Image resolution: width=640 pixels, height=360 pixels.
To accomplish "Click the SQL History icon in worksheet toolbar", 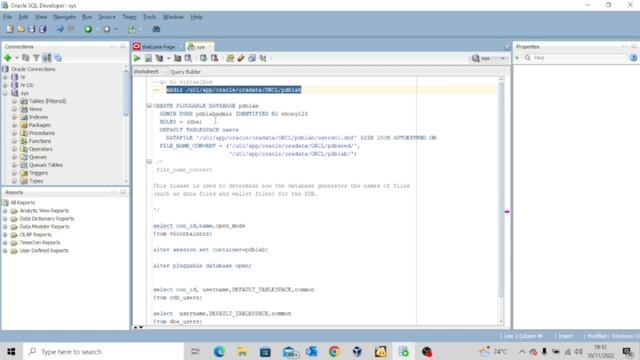I will (252, 58).
